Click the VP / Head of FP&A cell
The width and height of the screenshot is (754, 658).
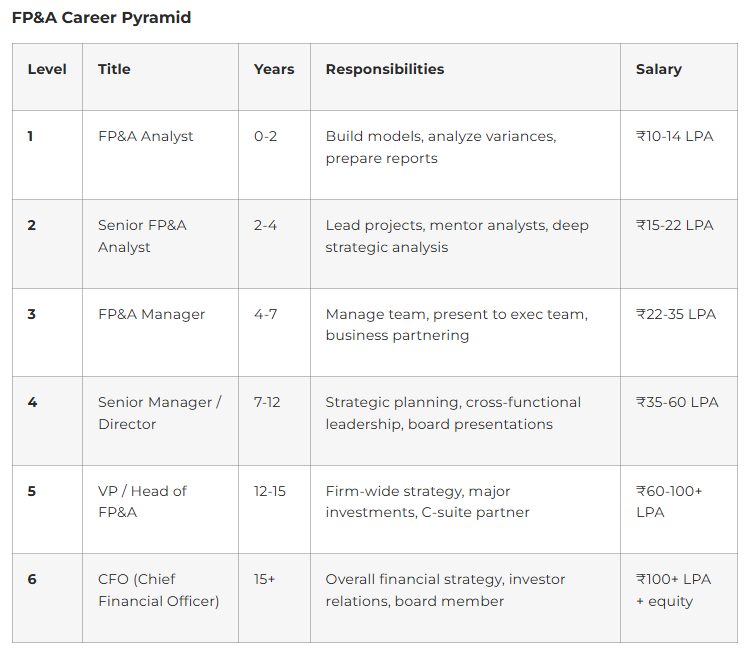click(142, 501)
